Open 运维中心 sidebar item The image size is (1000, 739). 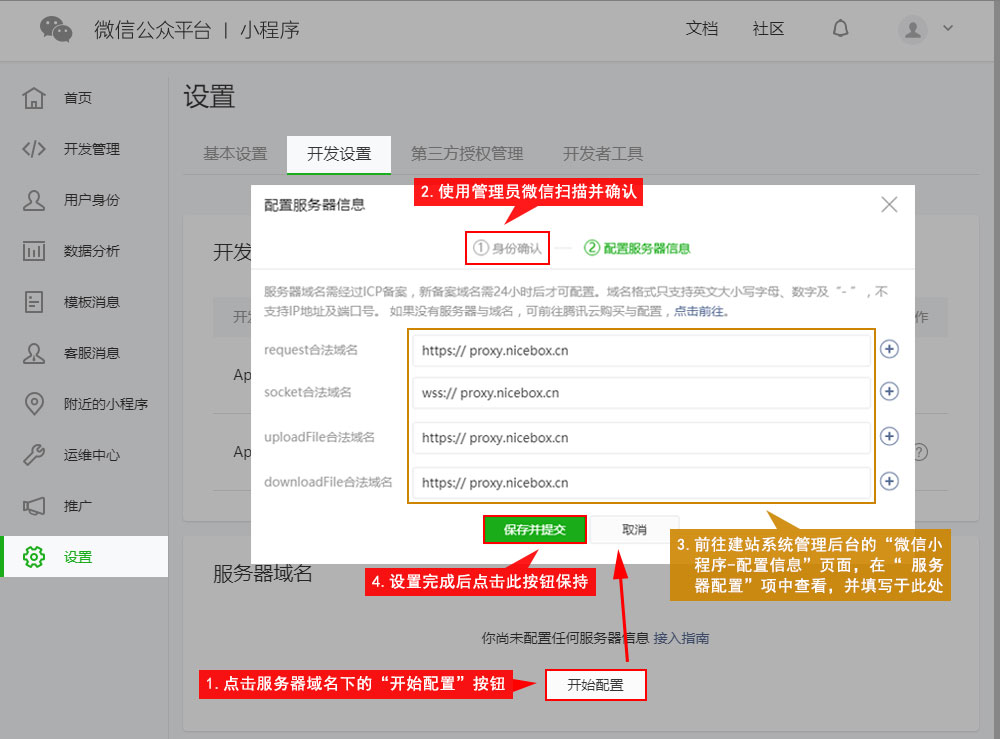point(91,455)
